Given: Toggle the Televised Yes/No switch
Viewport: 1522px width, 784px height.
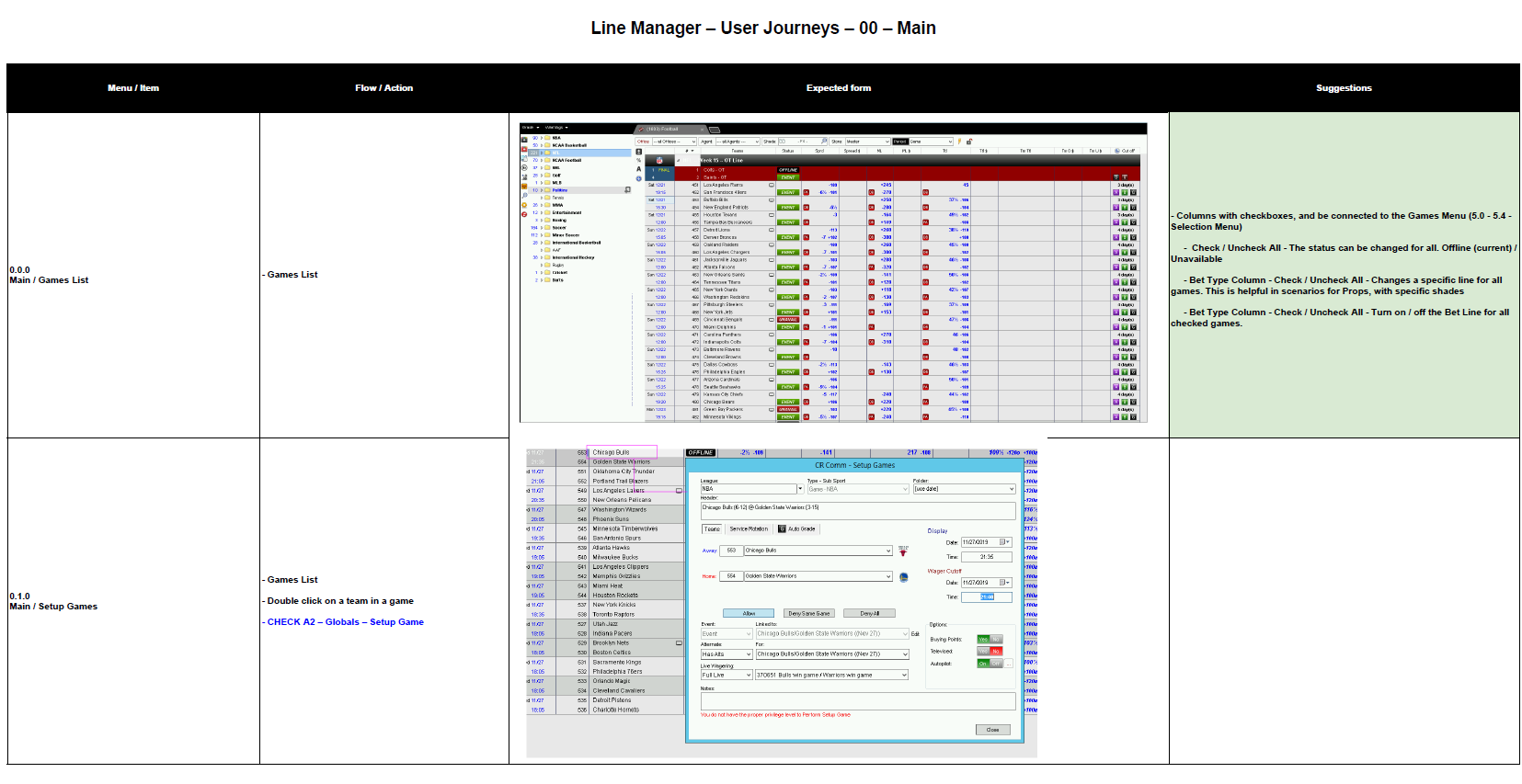Looking at the screenshot, I should [989, 651].
